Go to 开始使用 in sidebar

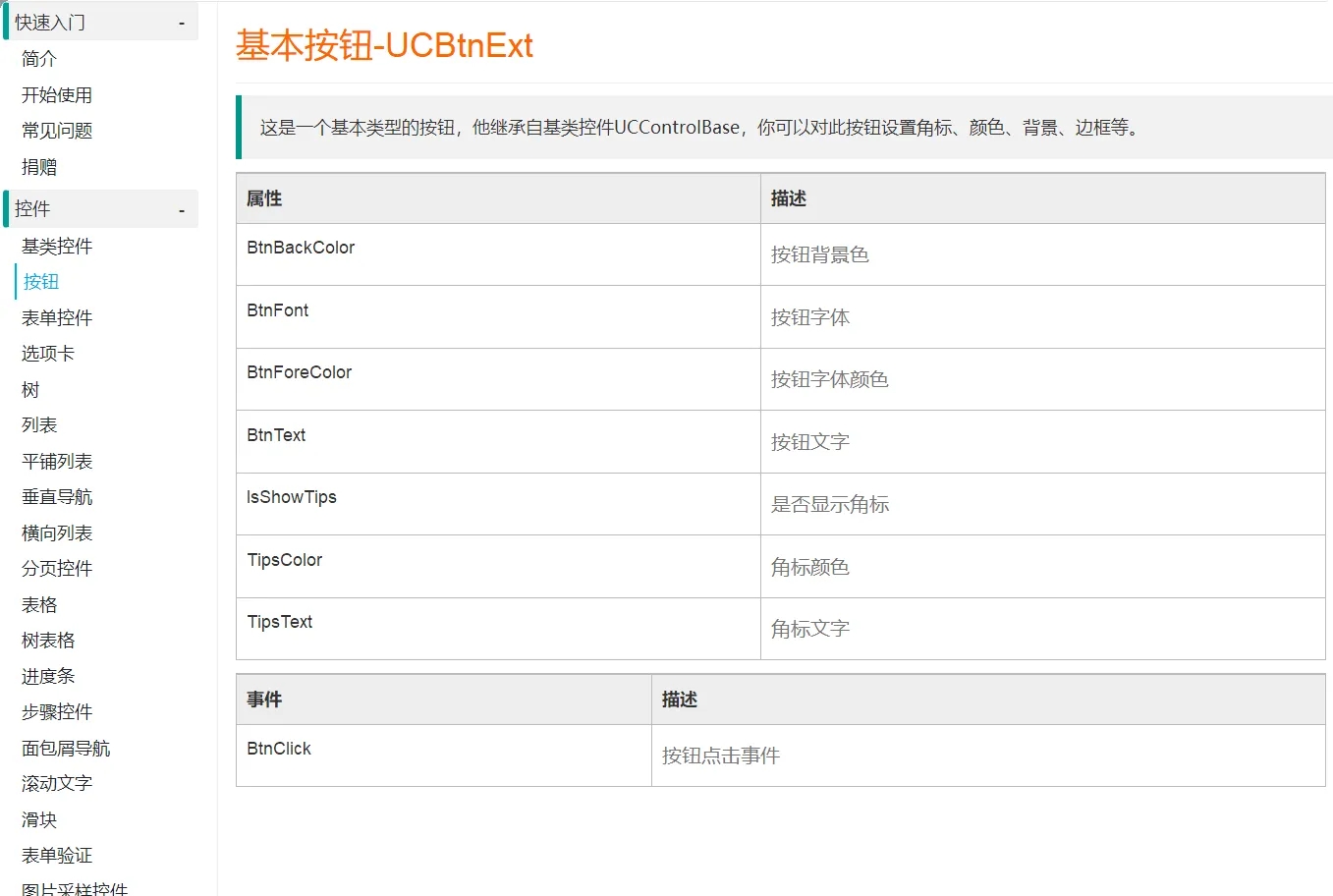pos(57,95)
